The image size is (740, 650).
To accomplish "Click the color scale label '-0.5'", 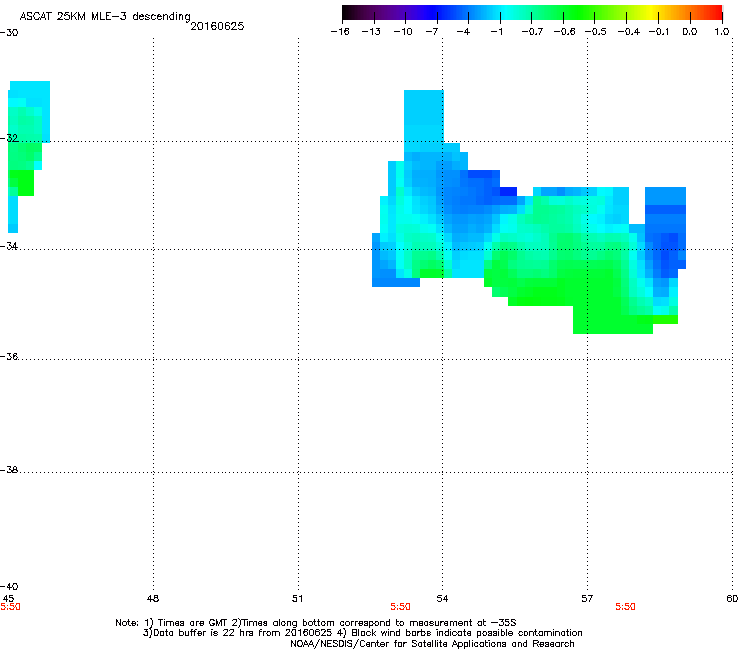I will click(596, 32).
